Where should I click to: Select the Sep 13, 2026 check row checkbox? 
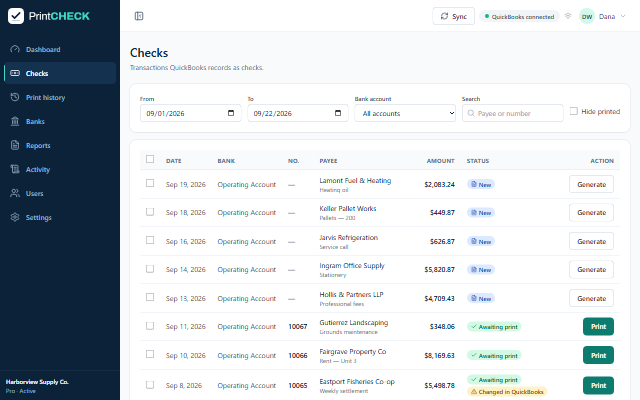[x=150, y=297]
